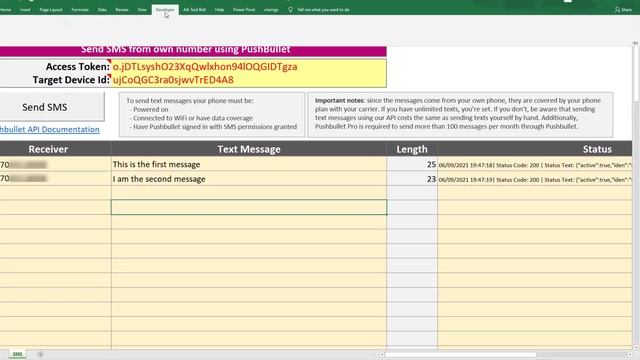Select receiver cell in first message row
This screenshot has height=360, width=640.
(55, 164)
